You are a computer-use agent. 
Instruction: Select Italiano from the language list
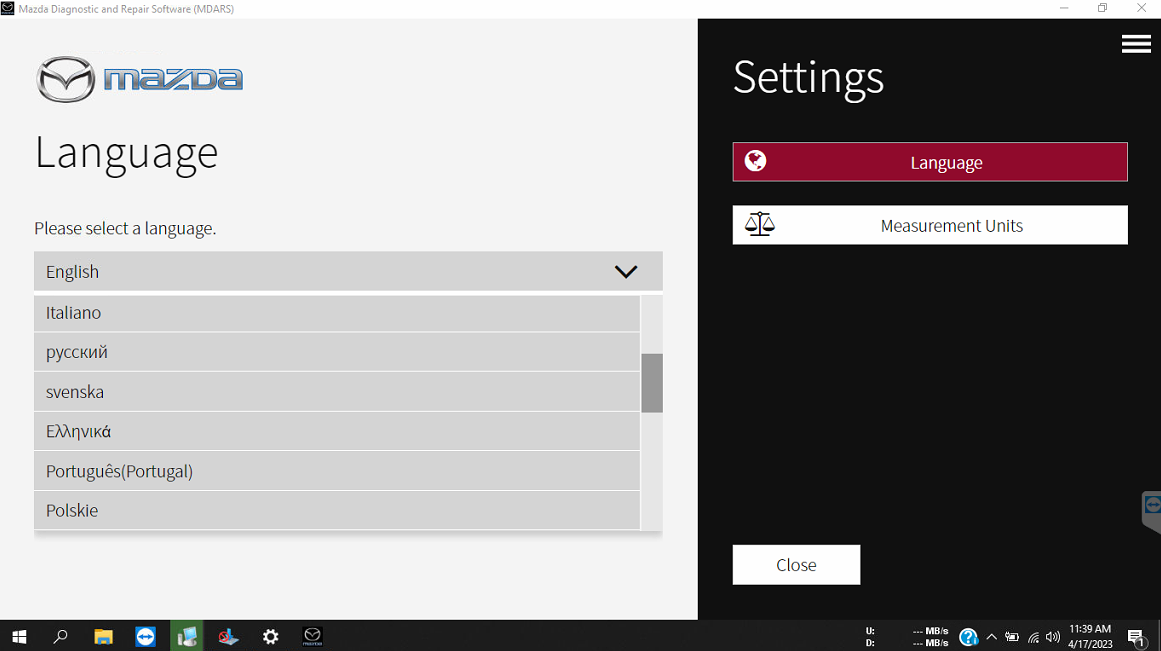click(x=336, y=313)
